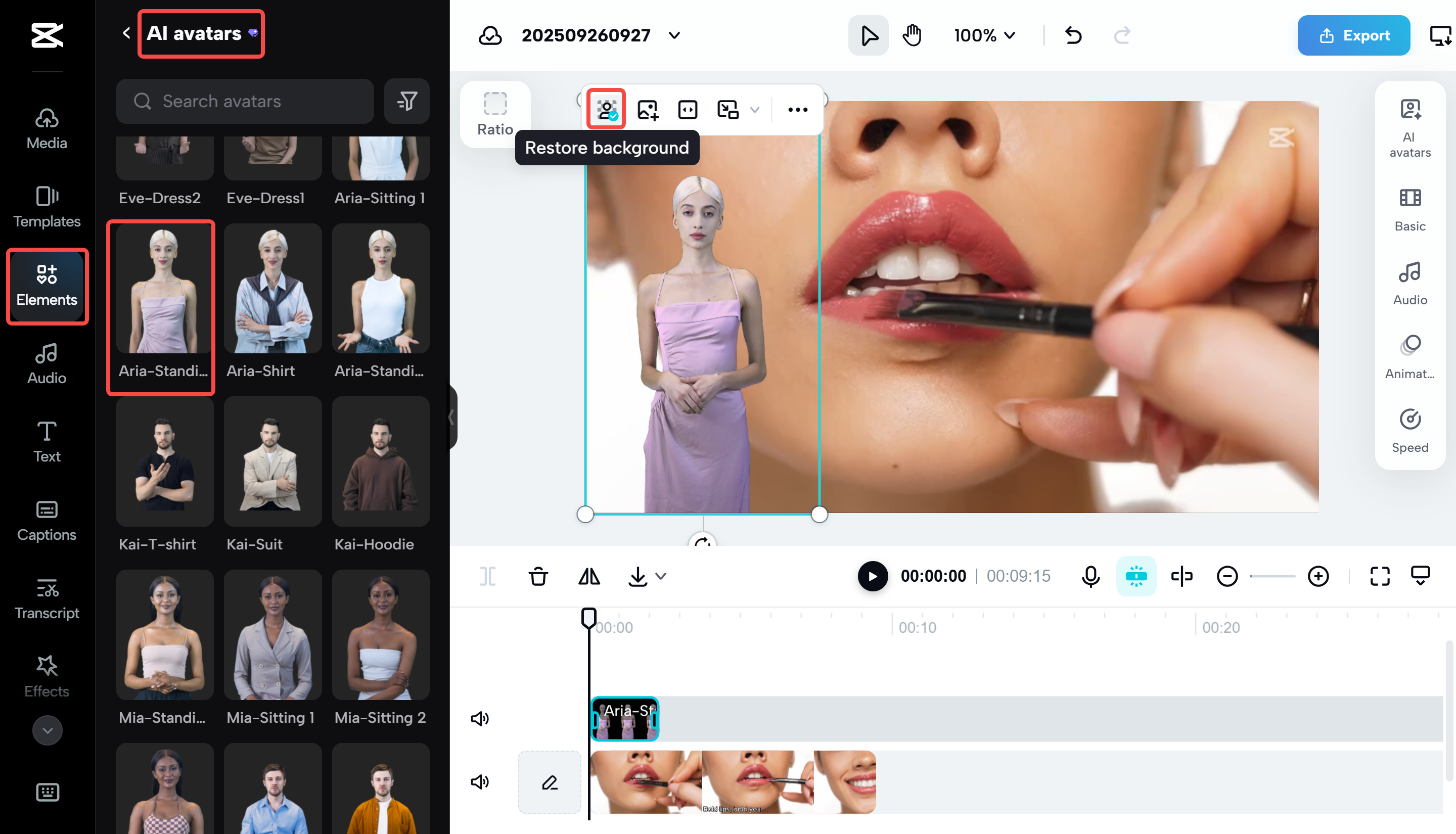Click the split-at-playhead icon
The height and width of the screenshot is (834, 1456).
[1181, 576]
